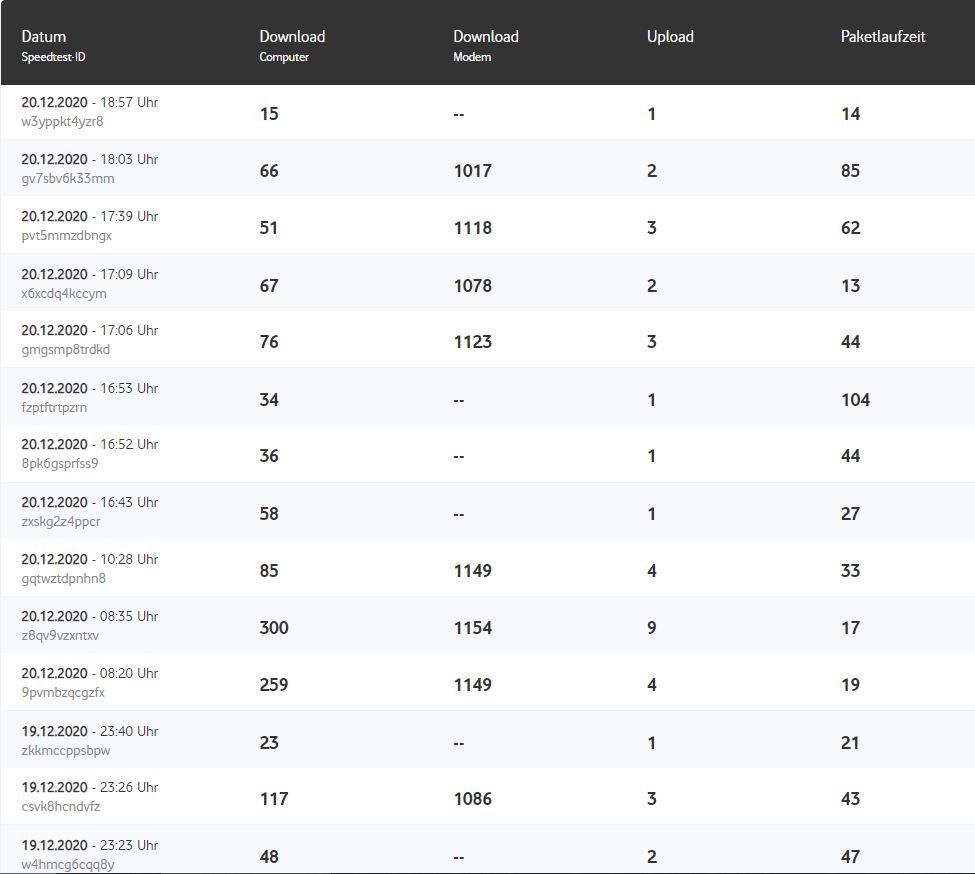Click the 19.12.2020 23:40 Uhr entry
975x874 pixels.
(89, 732)
